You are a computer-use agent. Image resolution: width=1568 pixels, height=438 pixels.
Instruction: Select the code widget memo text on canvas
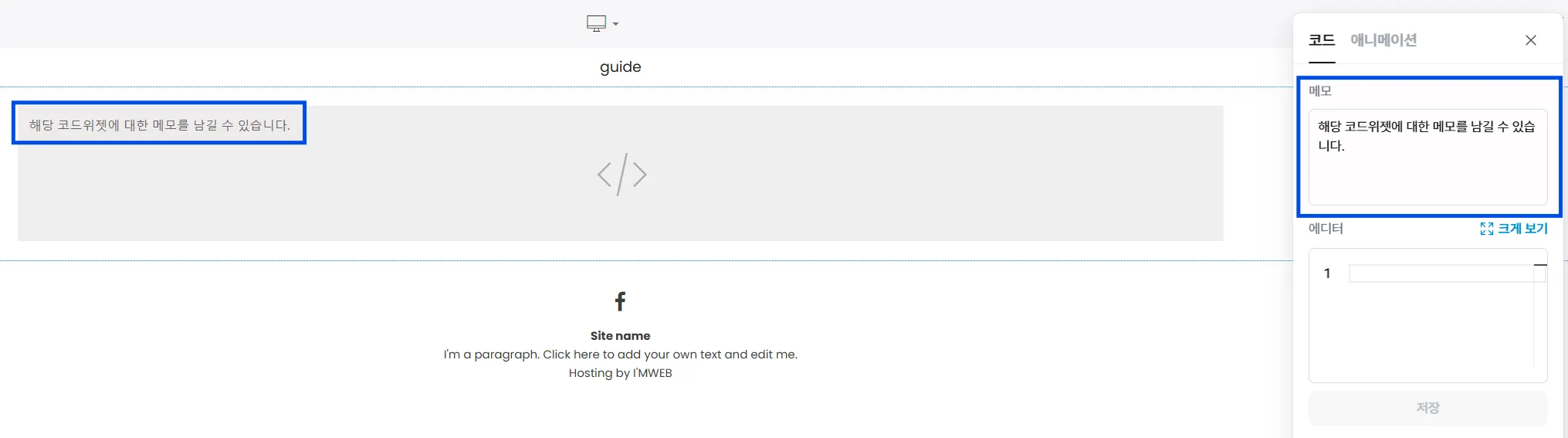pyautogui.click(x=160, y=125)
